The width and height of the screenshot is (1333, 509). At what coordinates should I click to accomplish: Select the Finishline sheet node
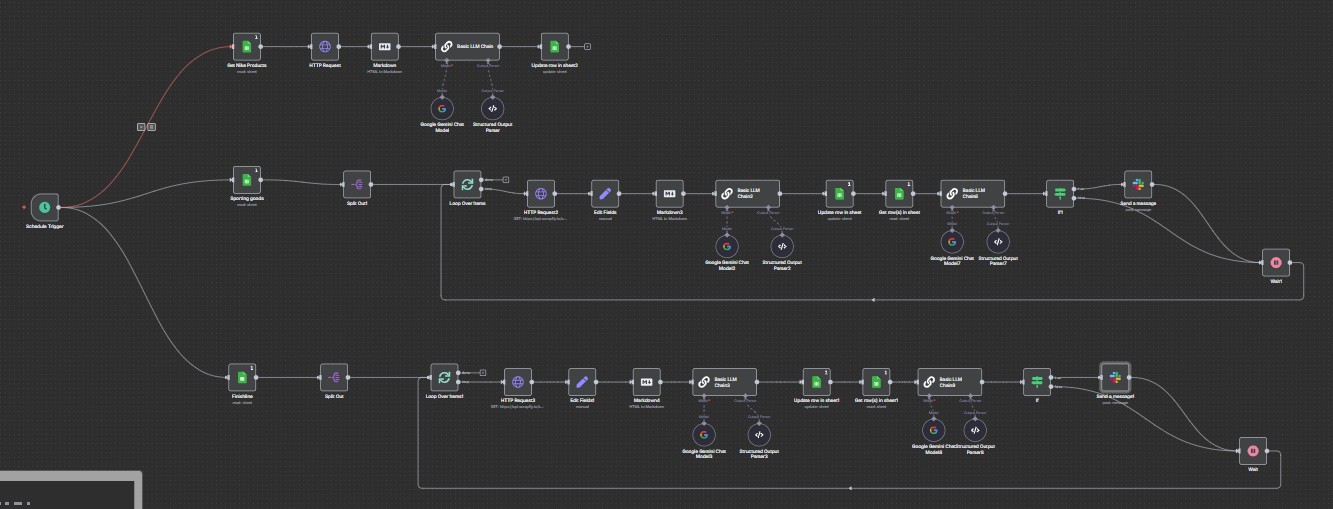pyautogui.click(x=240, y=378)
